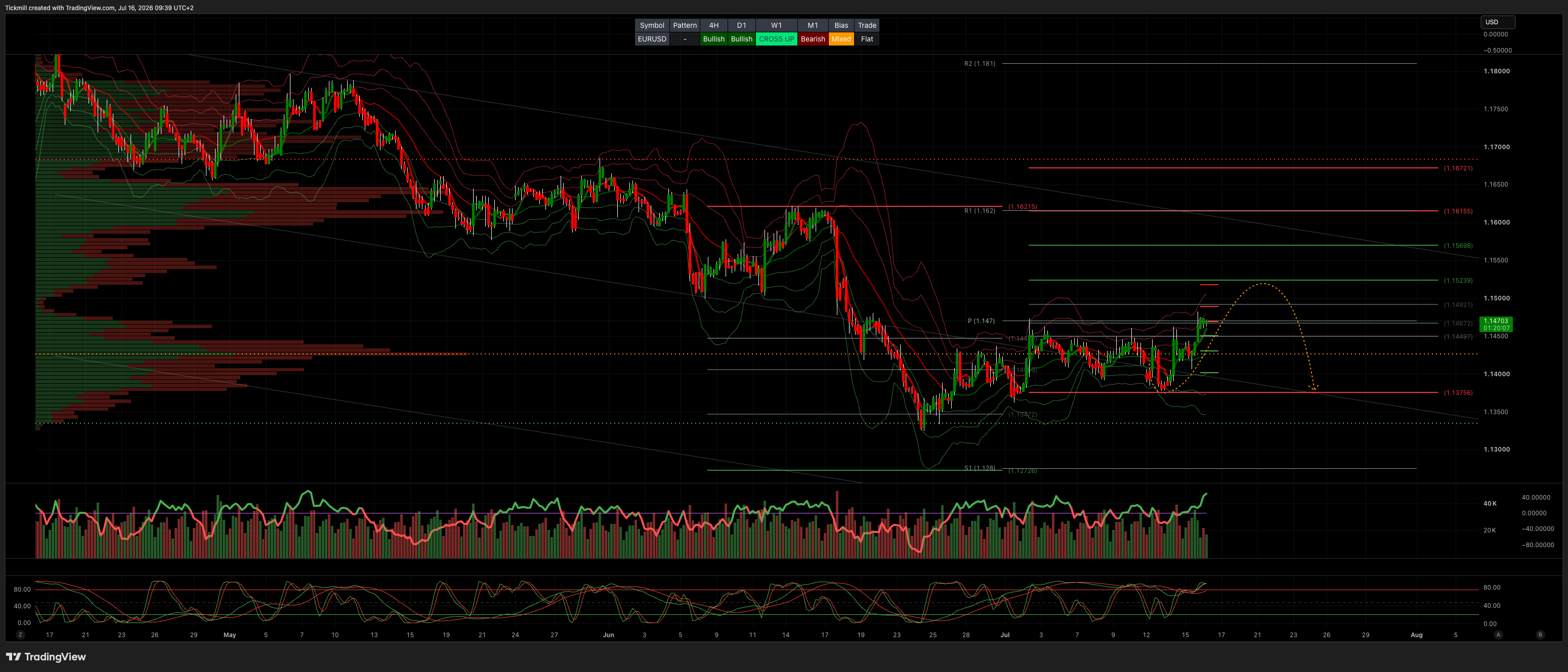
Task: Click the red level label (1.13756)
Action: click(x=1458, y=393)
